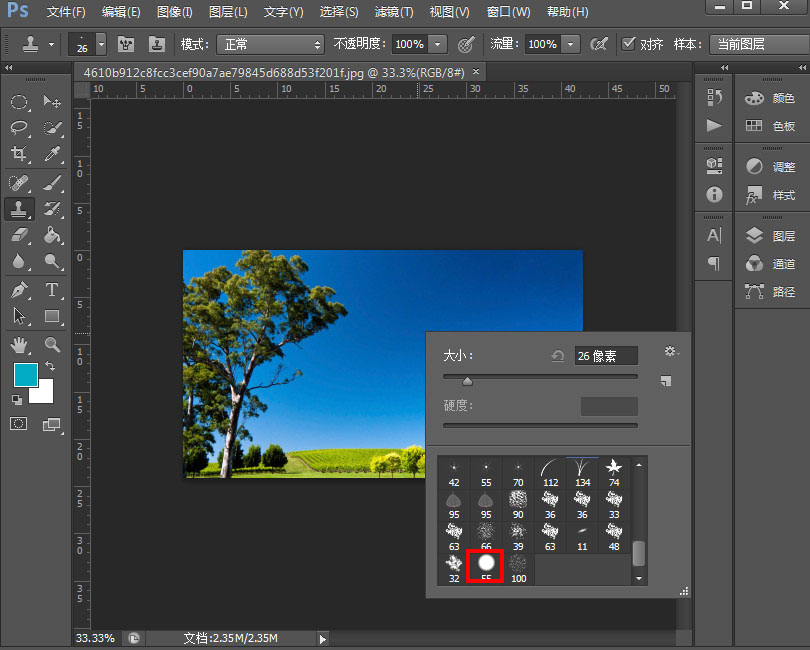Toggle the 对齐 aligned checkbox
Screen dimensions: 810x650
click(x=628, y=44)
